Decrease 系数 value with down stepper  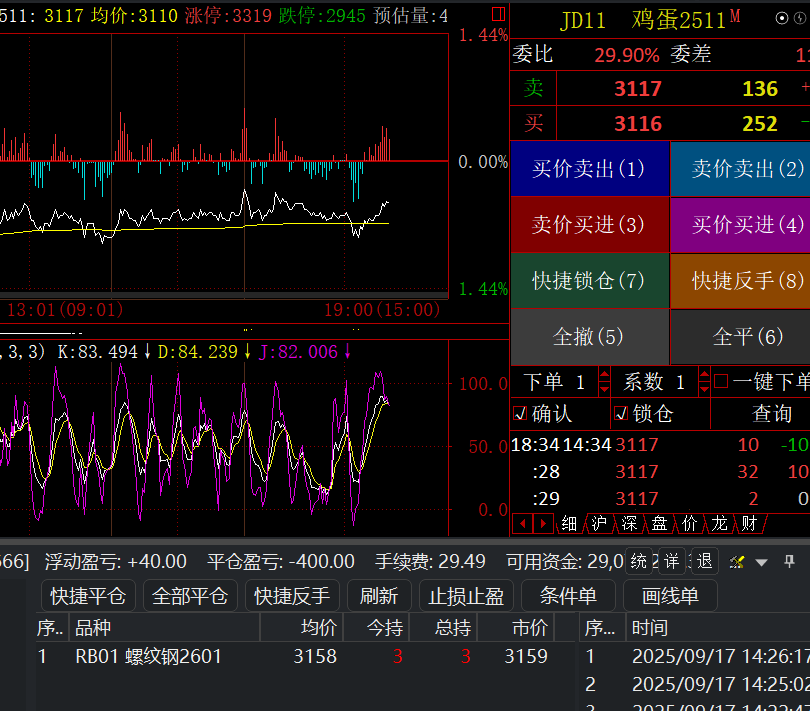704,388
